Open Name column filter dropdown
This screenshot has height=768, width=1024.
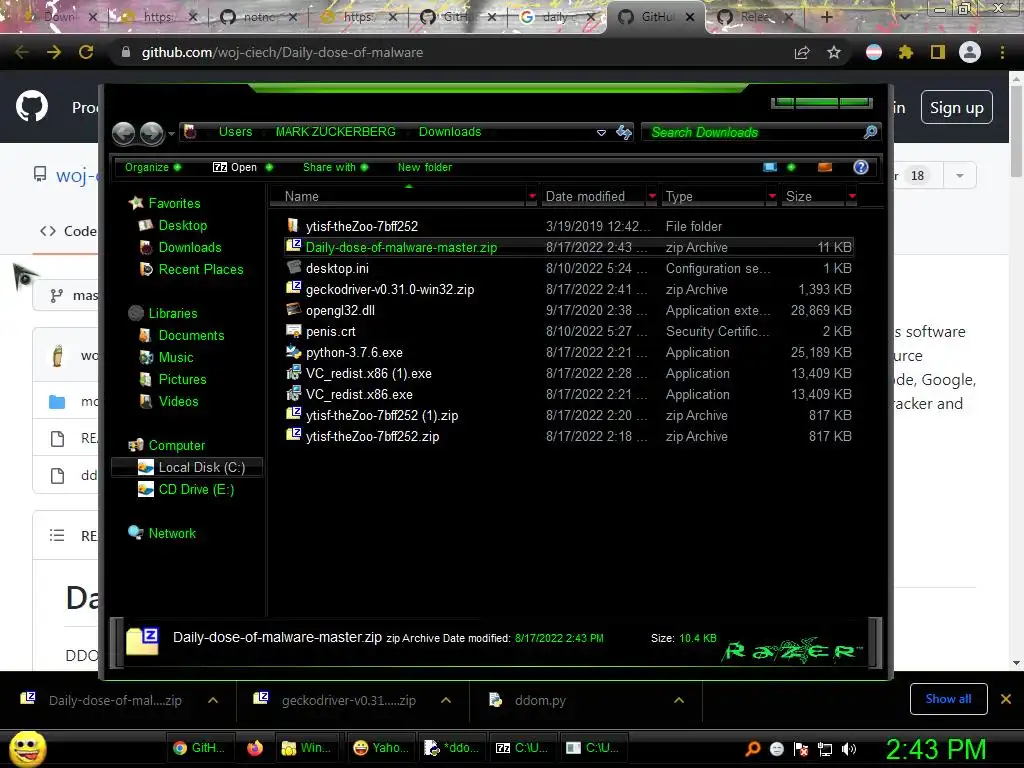click(532, 196)
